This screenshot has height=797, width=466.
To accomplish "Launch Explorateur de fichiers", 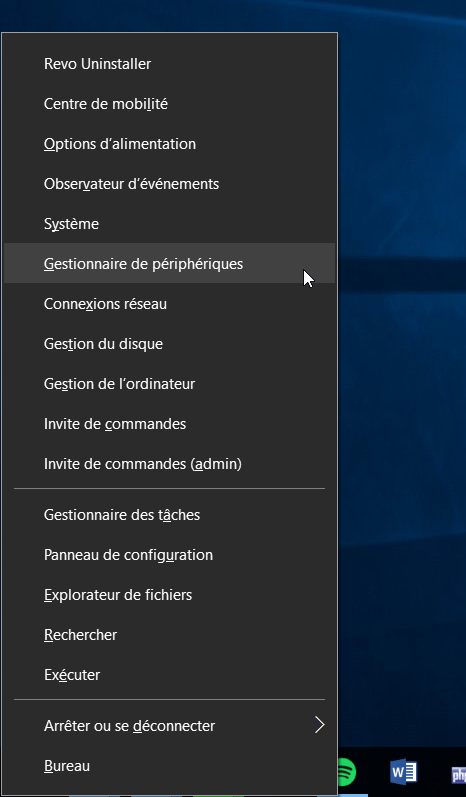I will tap(169, 595).
